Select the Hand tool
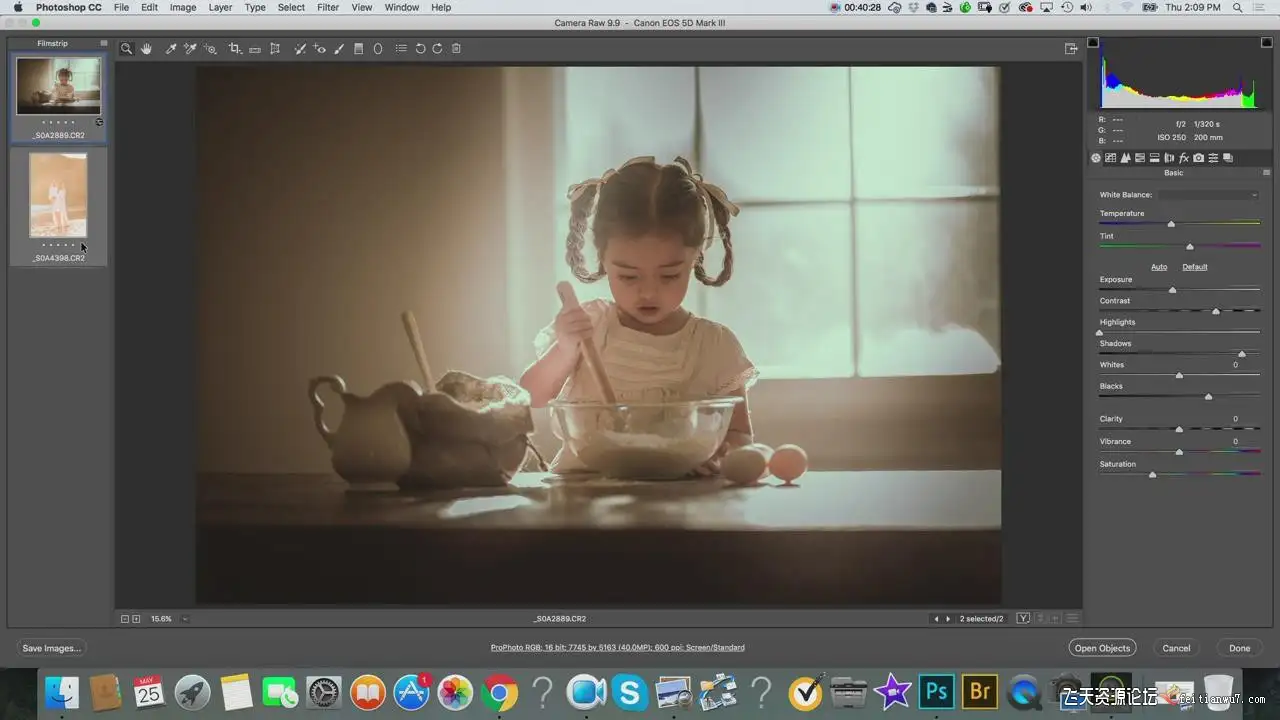1280x720 pixels. pyautogui.click(x=146, y=48)
